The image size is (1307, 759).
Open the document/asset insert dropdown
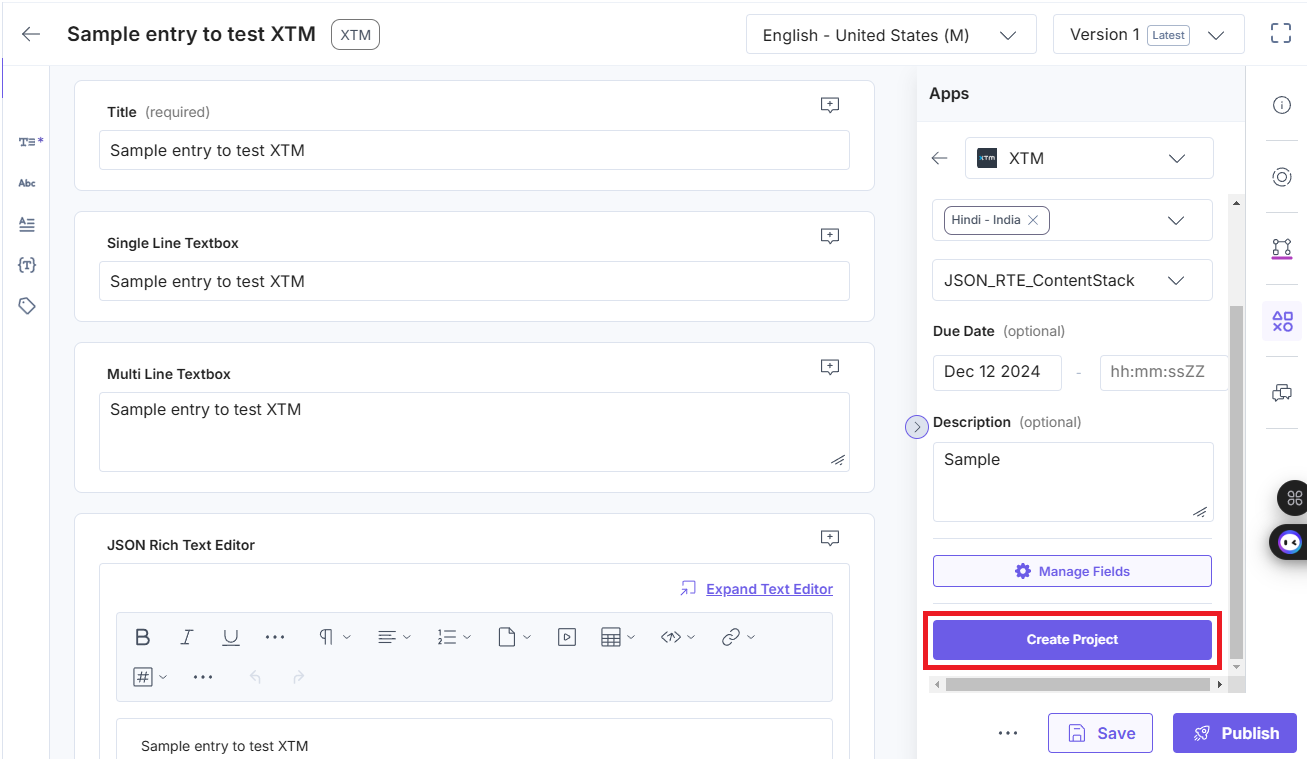[514, 637]
